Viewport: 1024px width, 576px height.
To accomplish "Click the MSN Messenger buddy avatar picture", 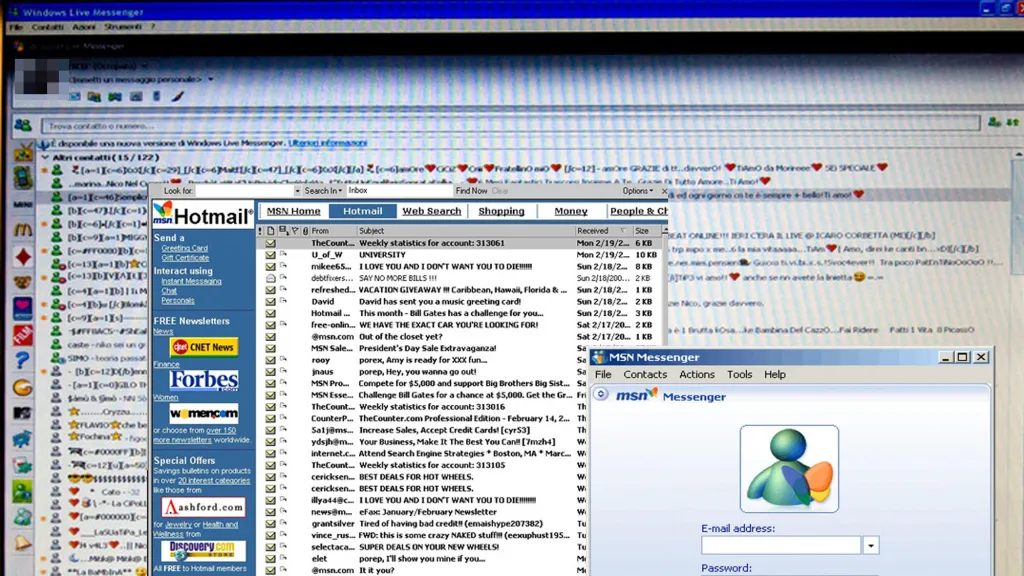I will (789, 469).
